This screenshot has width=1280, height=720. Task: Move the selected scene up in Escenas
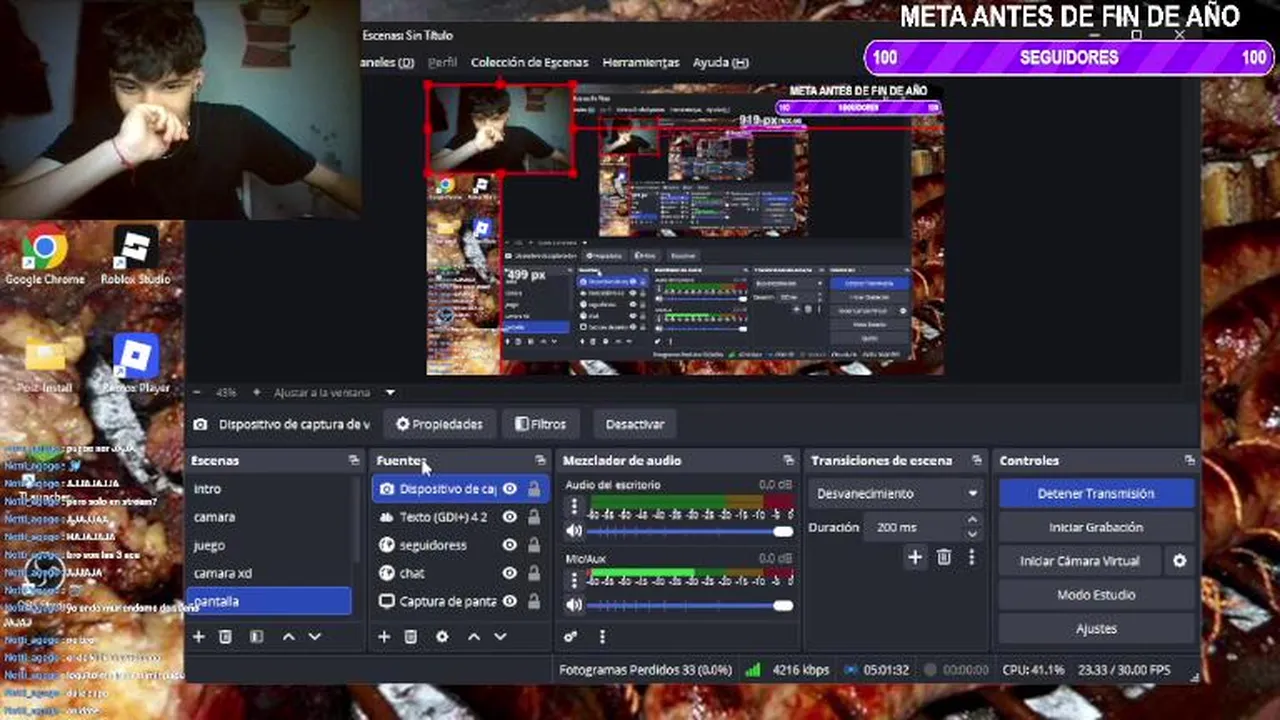coord(289,636)
